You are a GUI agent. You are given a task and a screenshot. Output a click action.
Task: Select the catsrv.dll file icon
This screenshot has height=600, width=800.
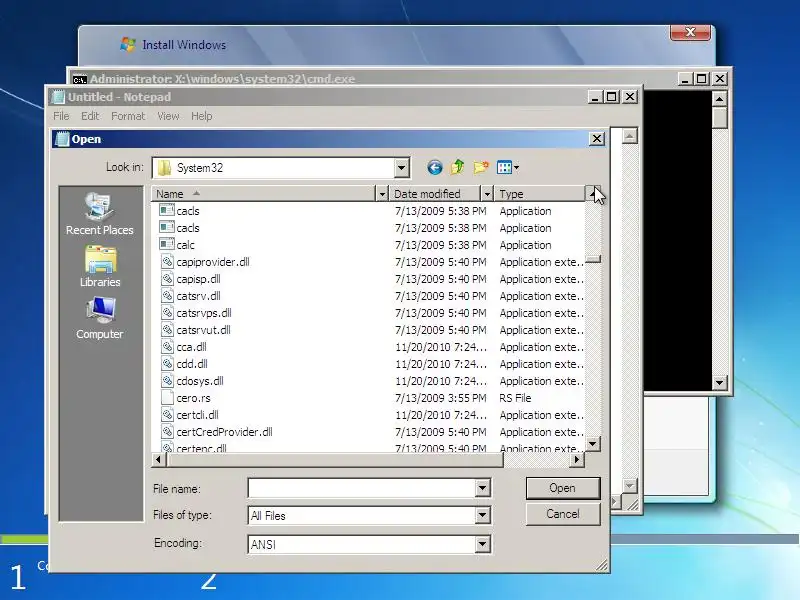pyautogui.click(x=167, y=295)
